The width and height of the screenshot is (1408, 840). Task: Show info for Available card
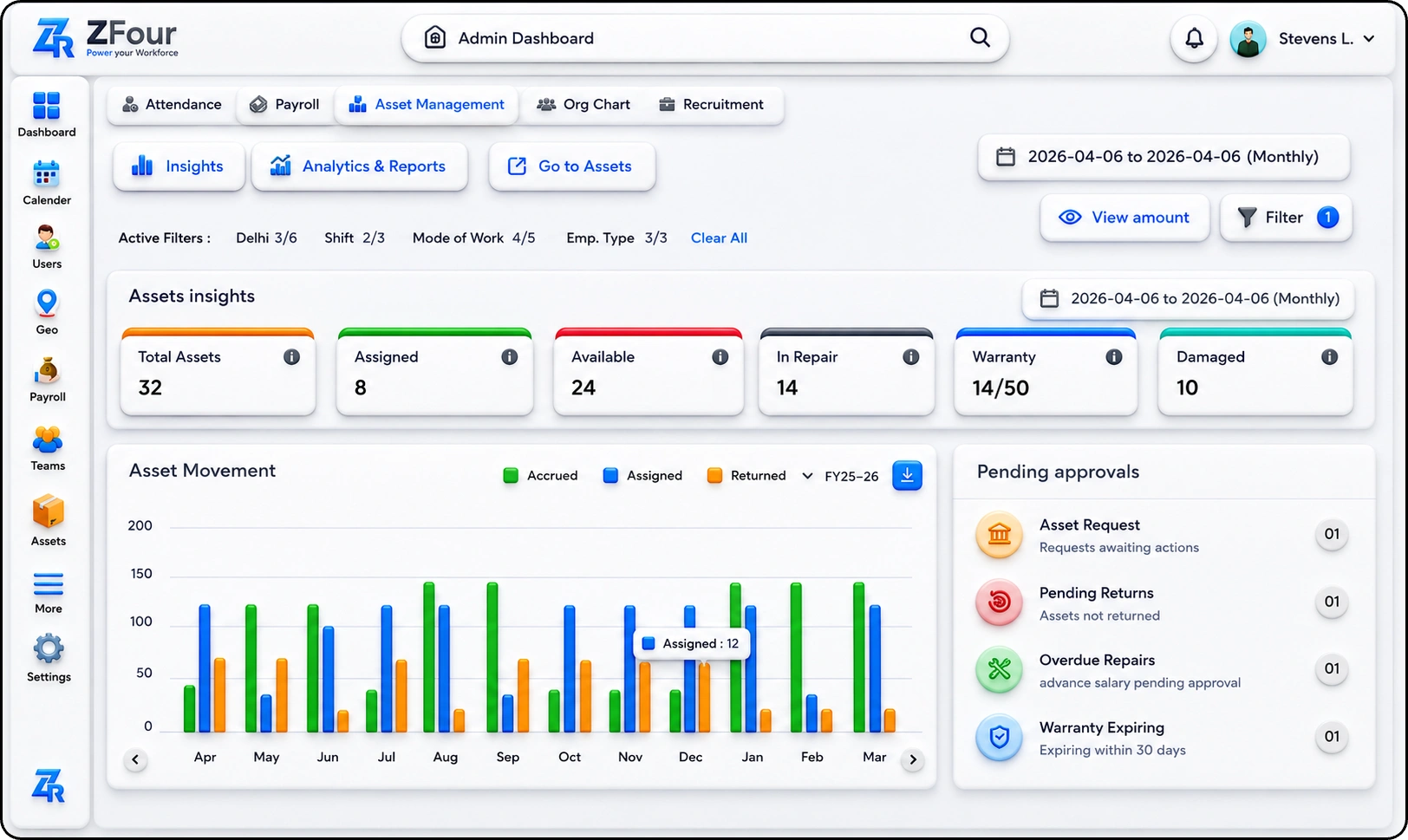[x=720, y=357]
